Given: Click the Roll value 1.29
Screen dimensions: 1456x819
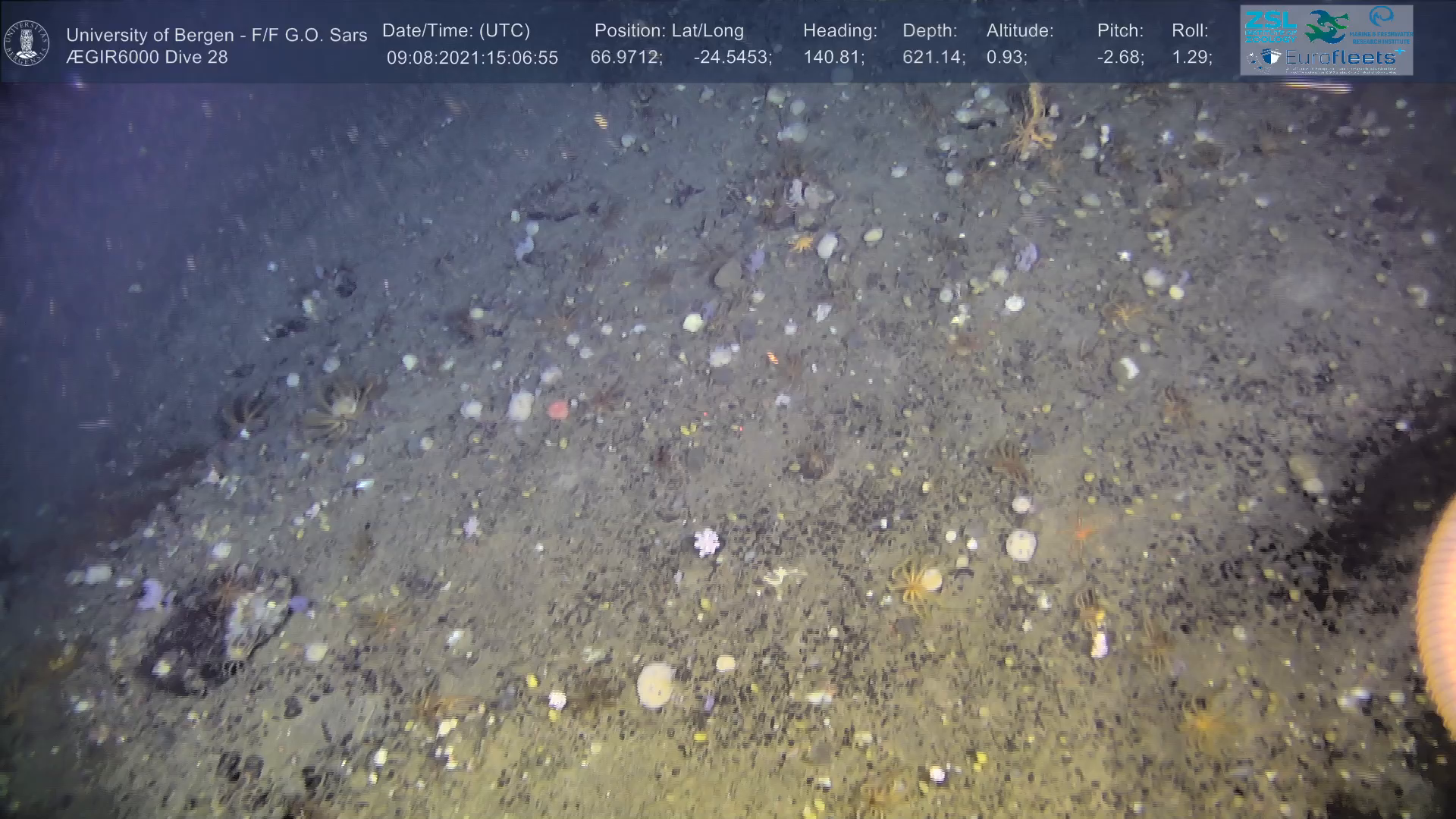Looking at the screenshot, I should tap(1191, 58).
